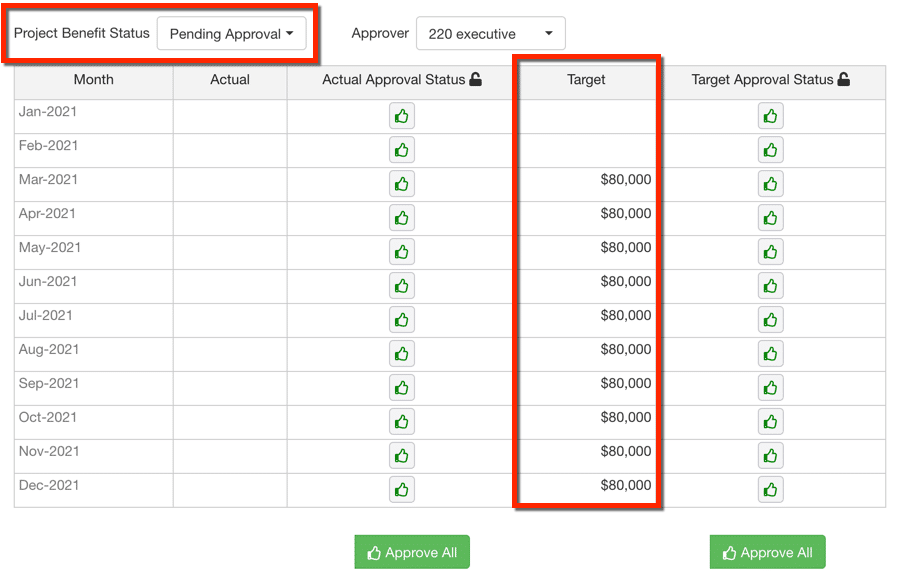Click the empty Actual cell for May-2021
The image size is (897, 581).
pyautogui.click(x=230, y=252)
